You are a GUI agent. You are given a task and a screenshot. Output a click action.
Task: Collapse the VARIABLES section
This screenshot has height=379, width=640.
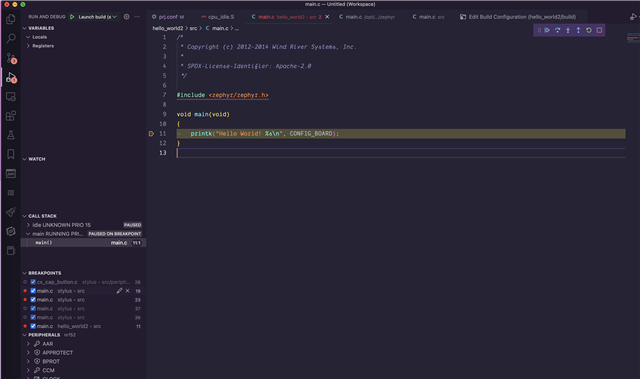click(x=24, y=28)
